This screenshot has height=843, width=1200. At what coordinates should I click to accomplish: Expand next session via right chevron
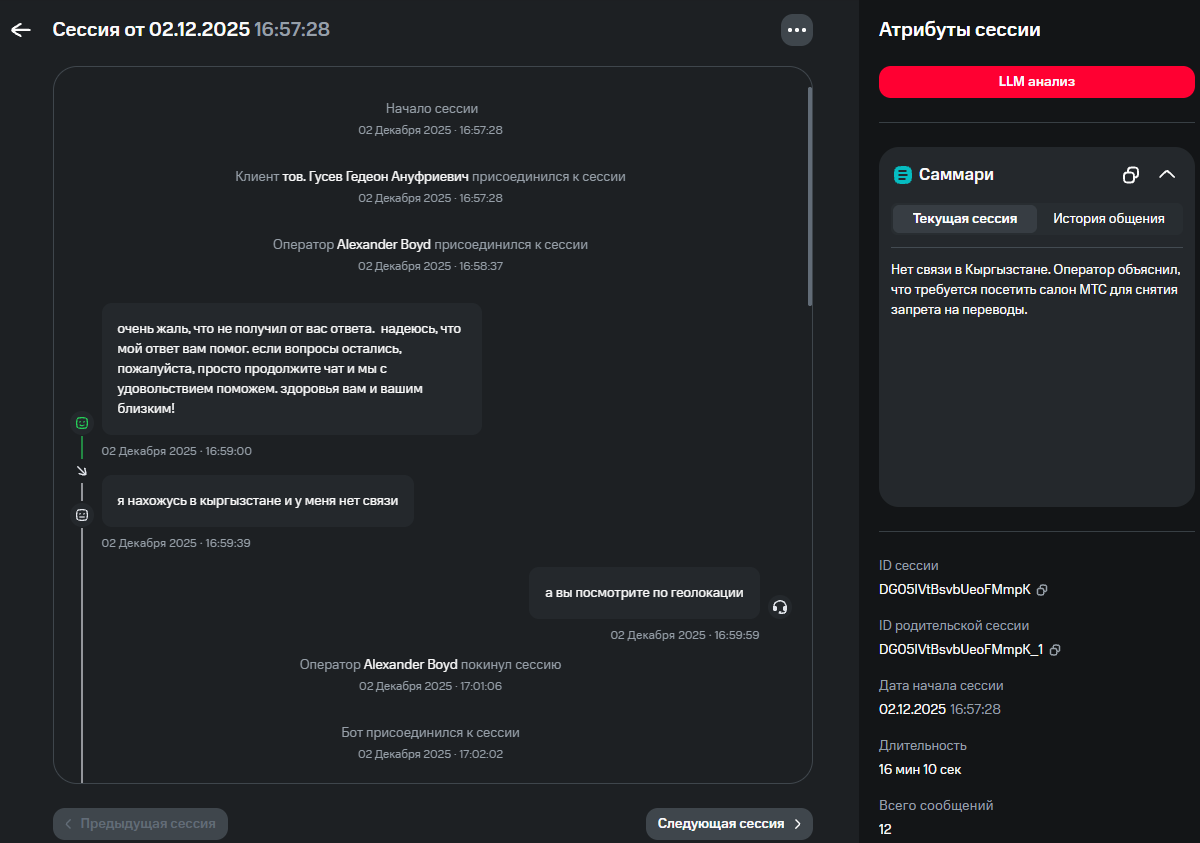(x=798, y=824)
